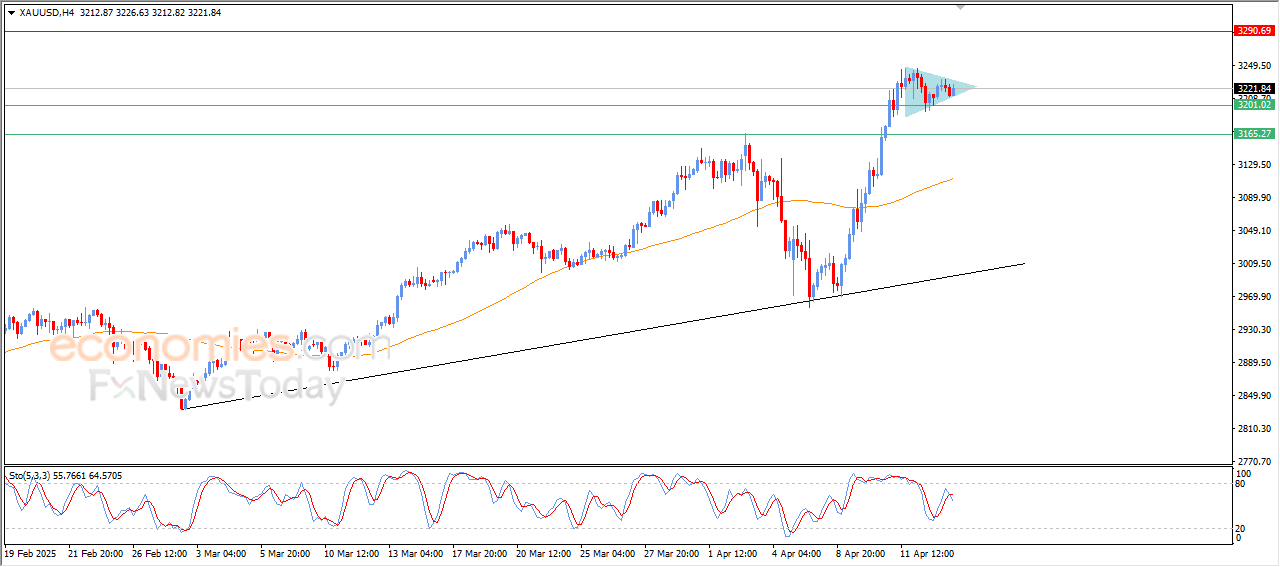Click the stochastic 100 level axis label
This screenshot has width=1280, height=567.
click(1244, 473)
